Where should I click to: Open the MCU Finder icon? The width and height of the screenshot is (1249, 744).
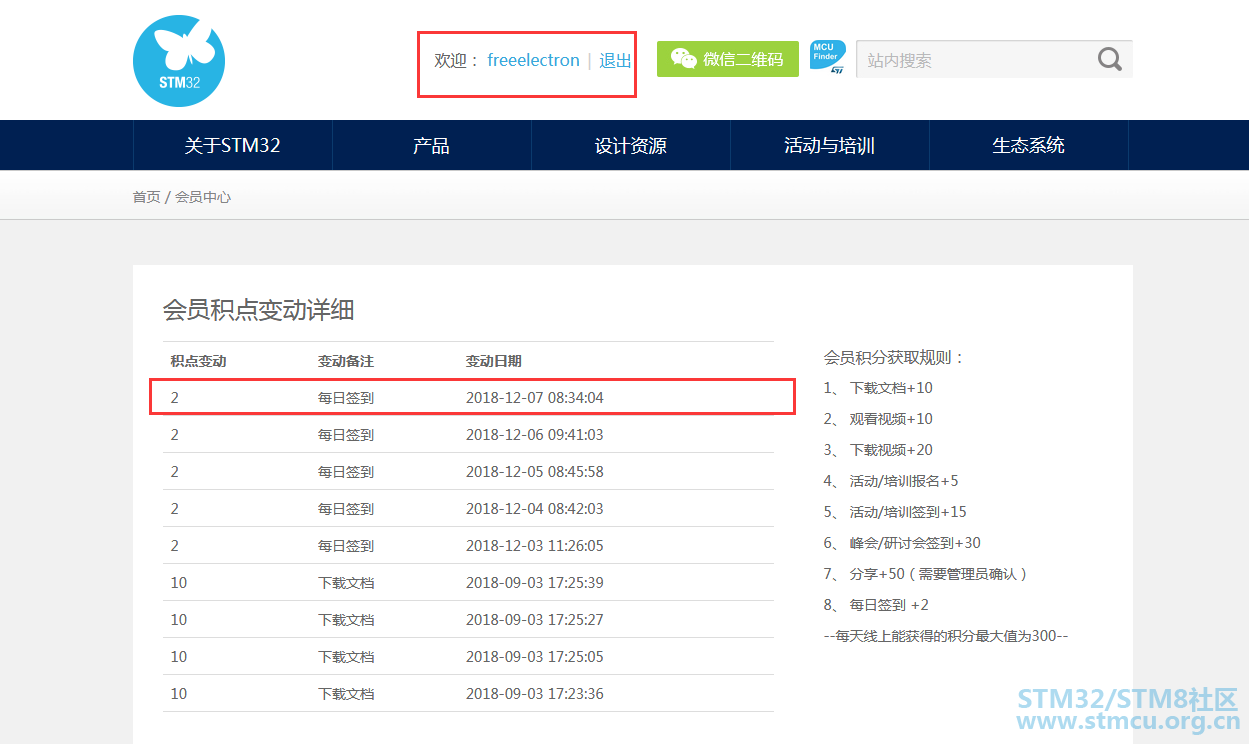point(828,58)
